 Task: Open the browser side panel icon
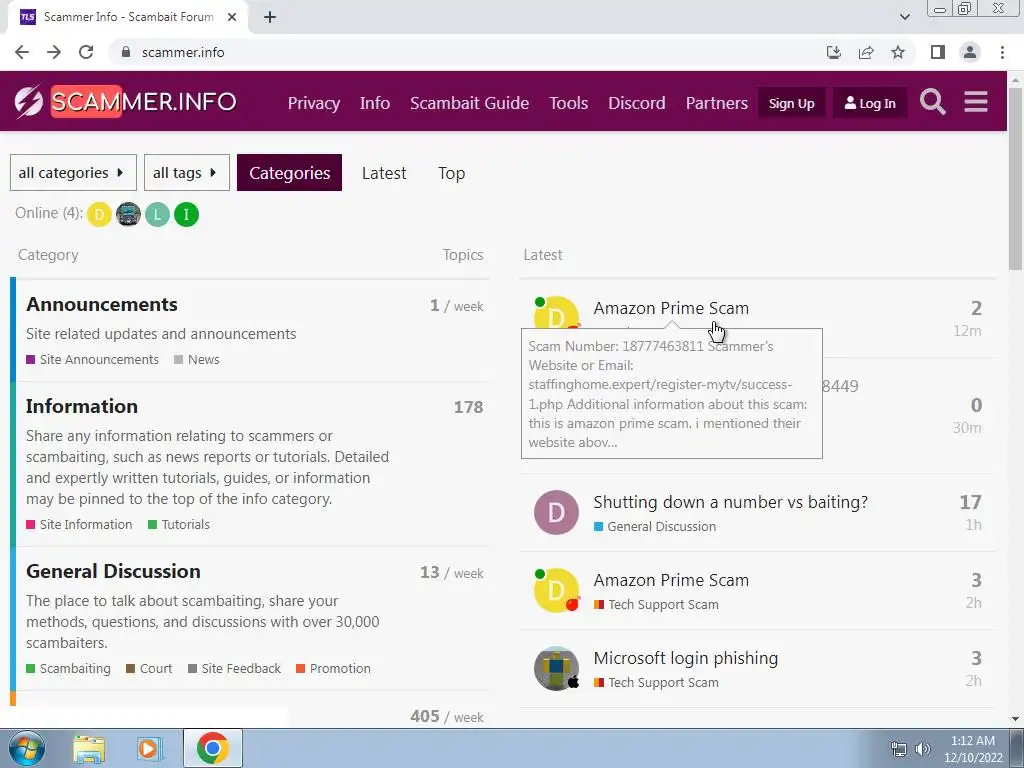938,52
